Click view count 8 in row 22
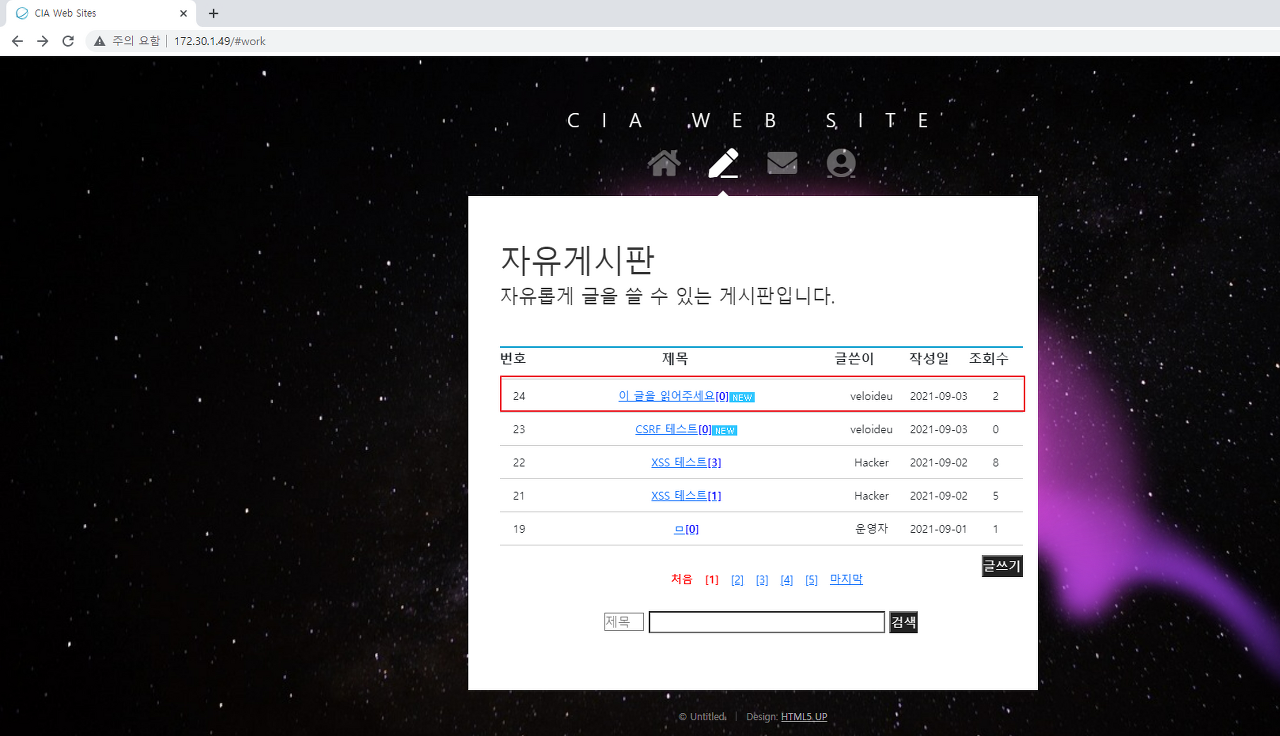Screen dimensions: 1280x736 tap(996, 462)
